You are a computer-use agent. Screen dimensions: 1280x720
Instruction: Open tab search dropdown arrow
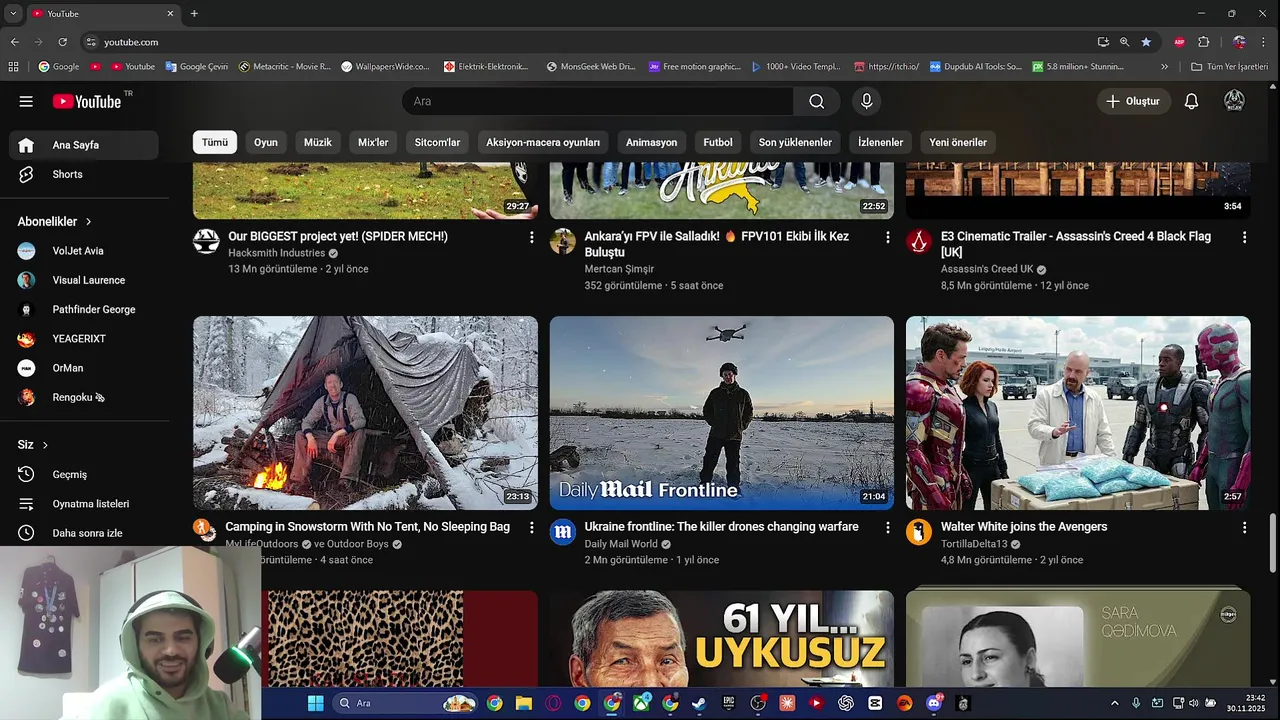[13, 13]
